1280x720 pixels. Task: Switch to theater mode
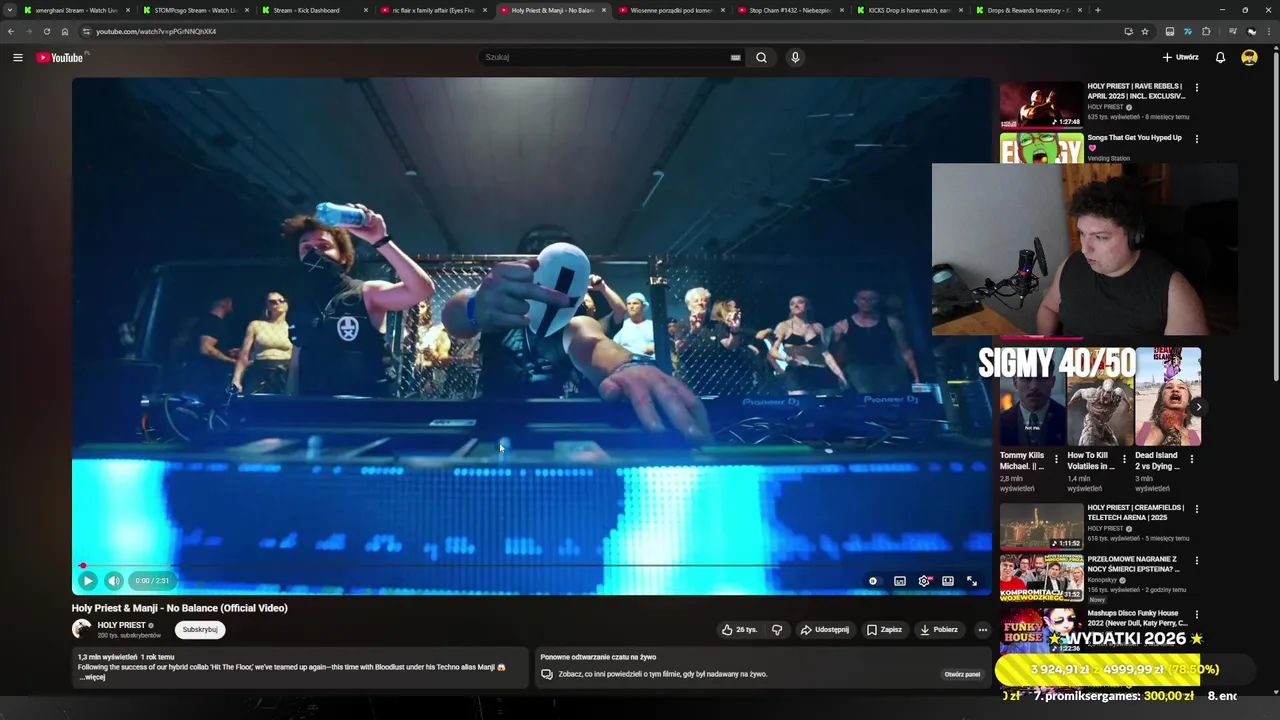click(x=948, y=581)
